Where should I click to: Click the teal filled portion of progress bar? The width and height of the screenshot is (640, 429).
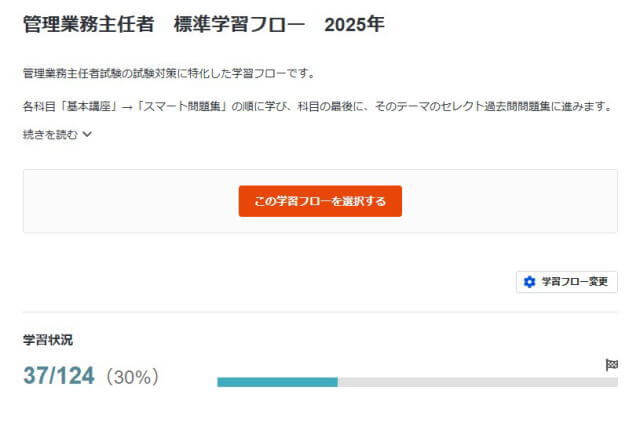[277, 382]
